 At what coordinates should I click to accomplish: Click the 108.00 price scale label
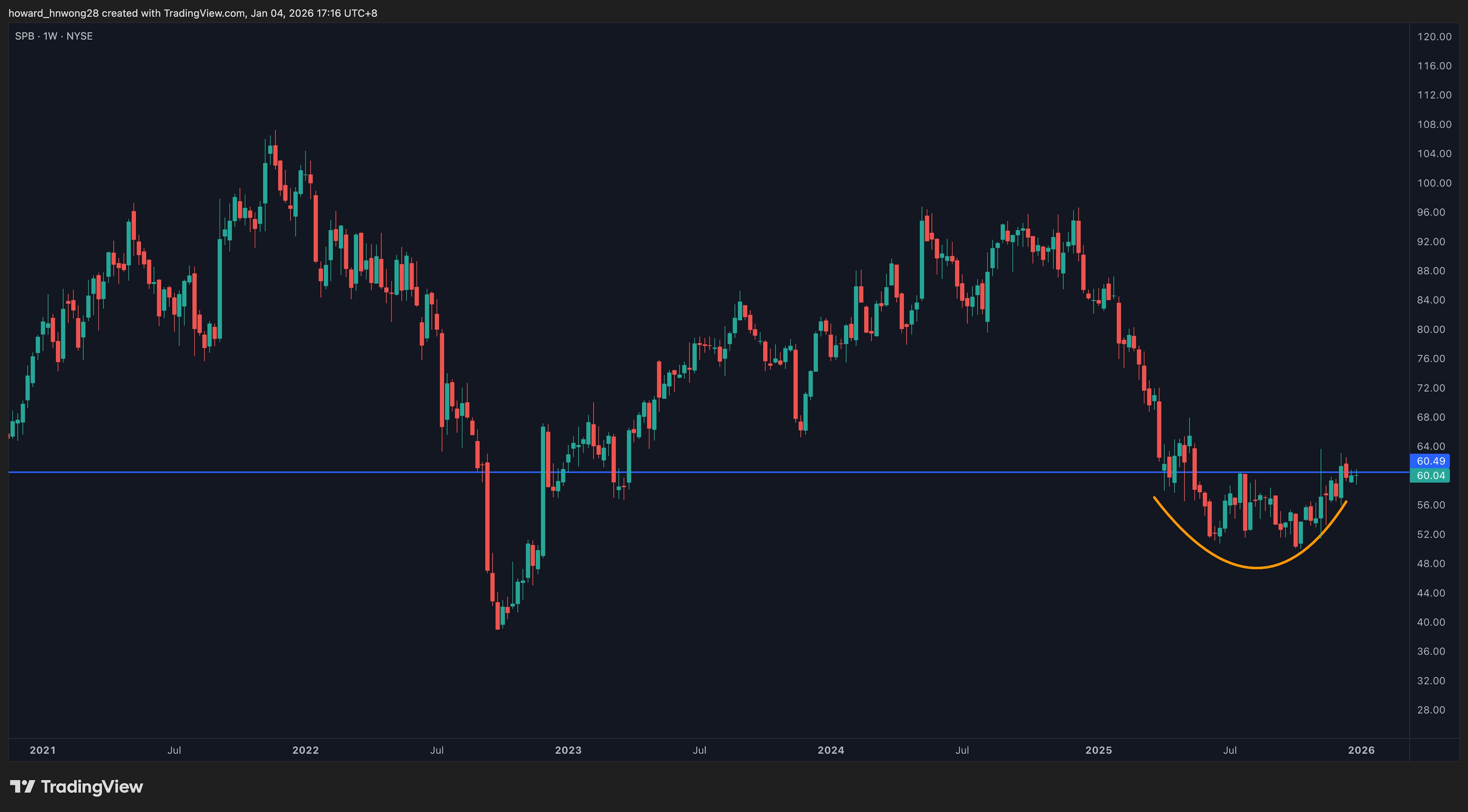(x=1434, y=124)
